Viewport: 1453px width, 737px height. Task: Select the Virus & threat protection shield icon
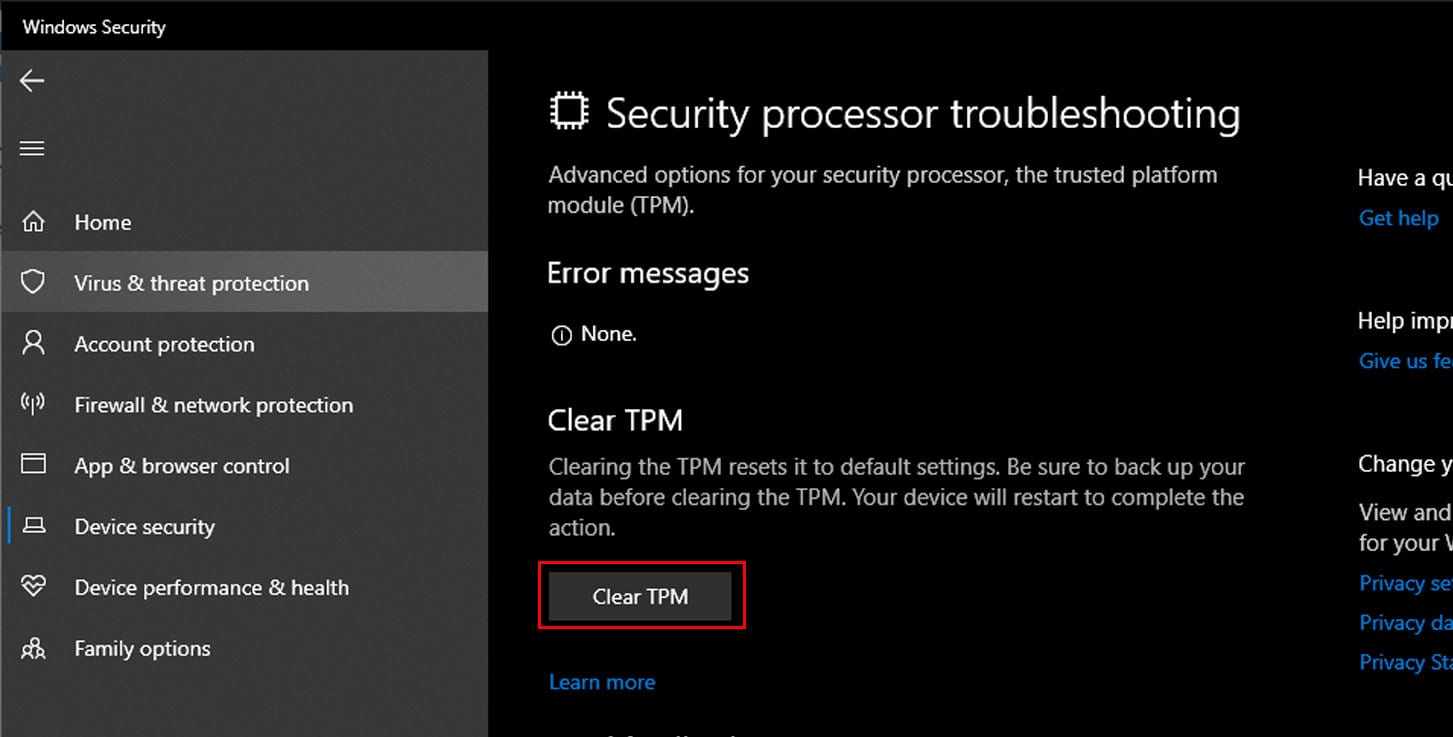33,282
